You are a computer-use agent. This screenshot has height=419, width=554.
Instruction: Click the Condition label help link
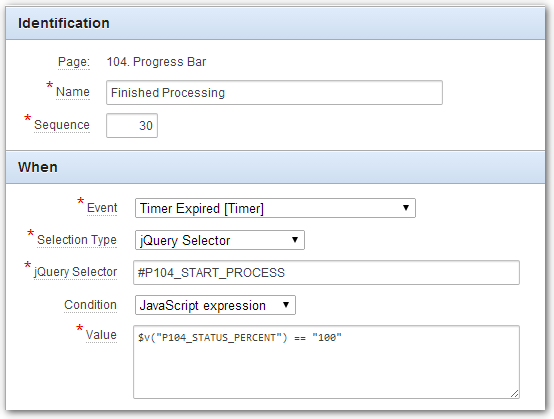click(90, 305)
